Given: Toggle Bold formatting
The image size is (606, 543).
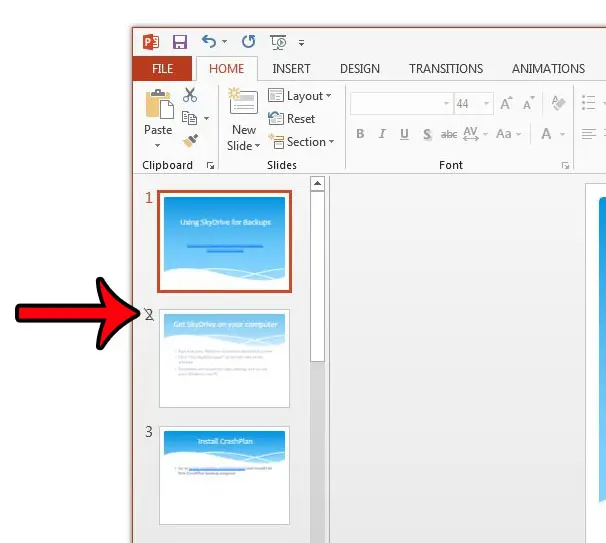Looking at the screenshot, I should (360, 134).
